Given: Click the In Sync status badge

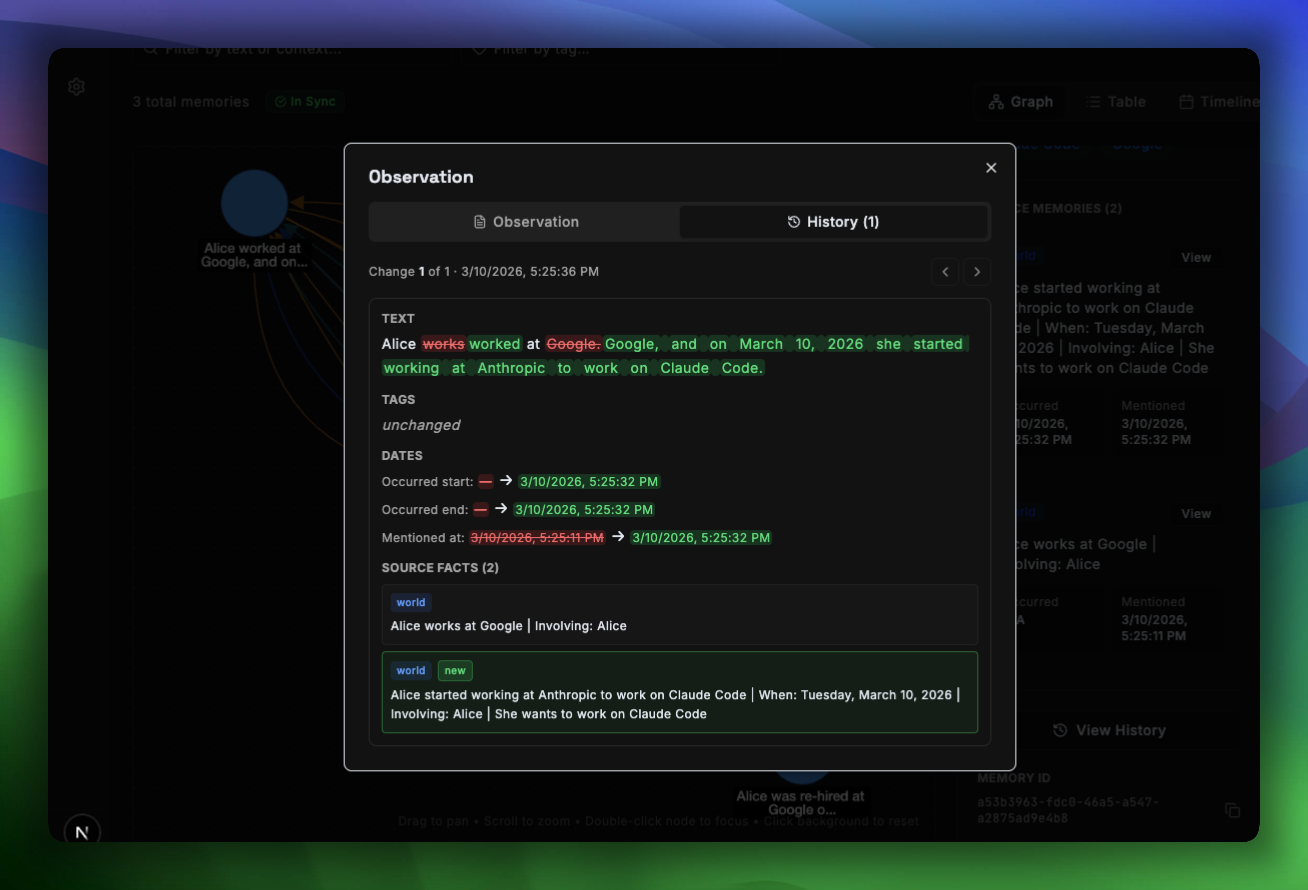Looking at the screenshot, I should point(305,101).
